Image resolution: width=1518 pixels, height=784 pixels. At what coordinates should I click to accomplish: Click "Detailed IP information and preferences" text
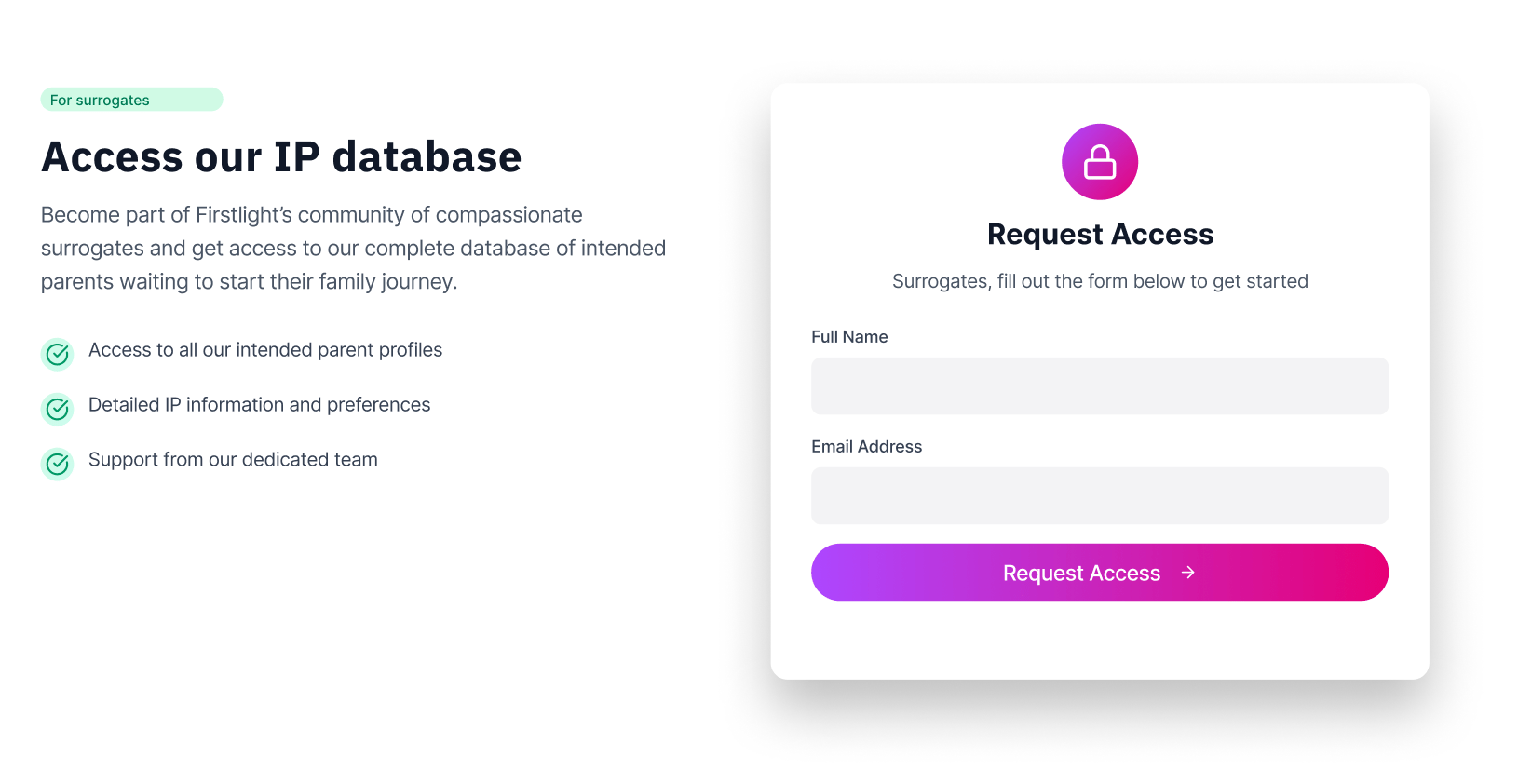259,405
